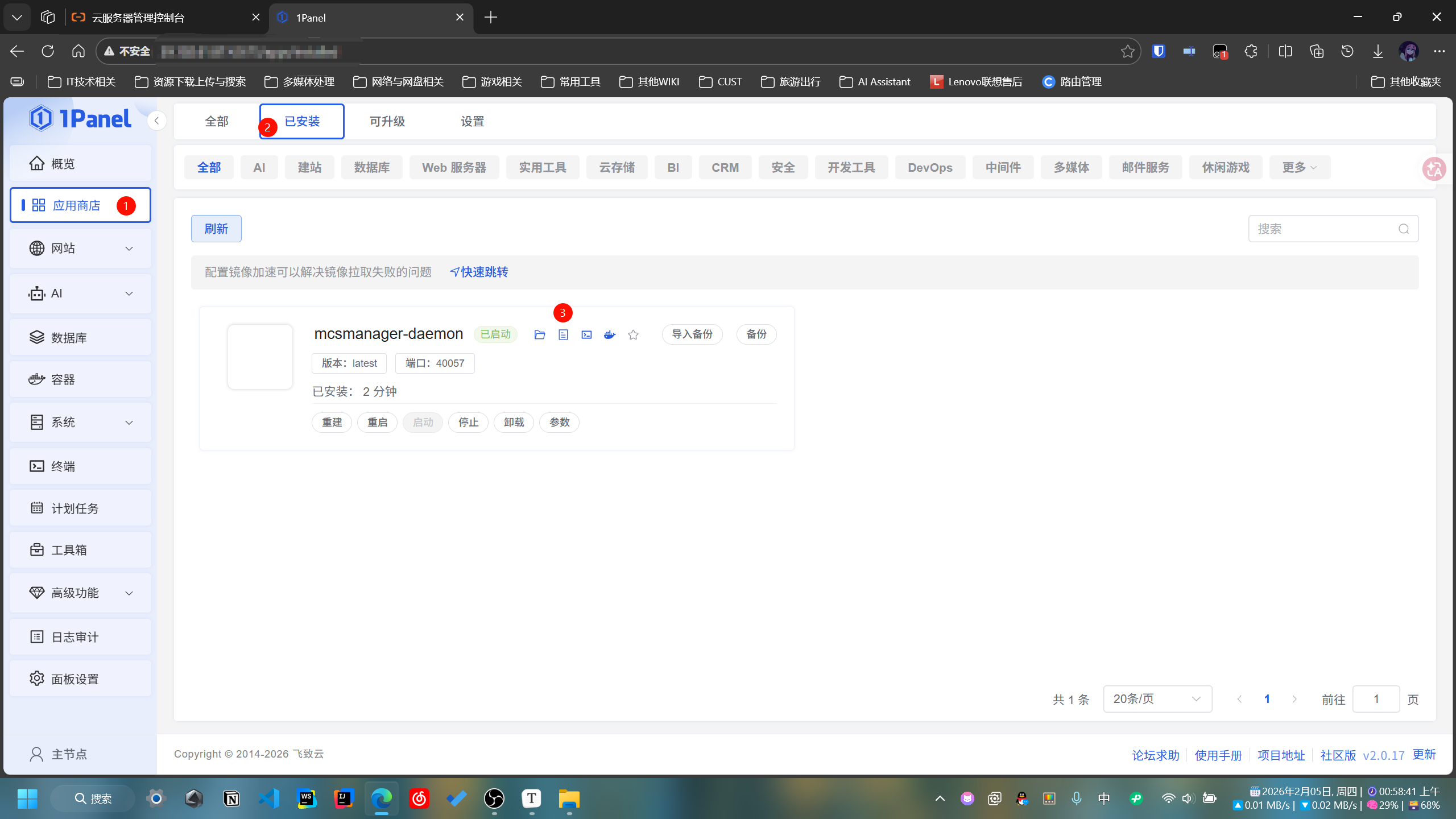Open the 20条/页 page size dropdown

(1157, 699)
